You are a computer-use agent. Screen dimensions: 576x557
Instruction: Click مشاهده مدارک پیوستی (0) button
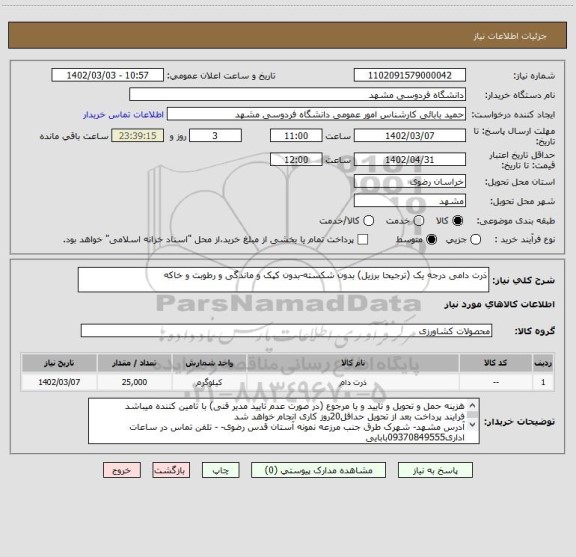(x=318, y=470)
